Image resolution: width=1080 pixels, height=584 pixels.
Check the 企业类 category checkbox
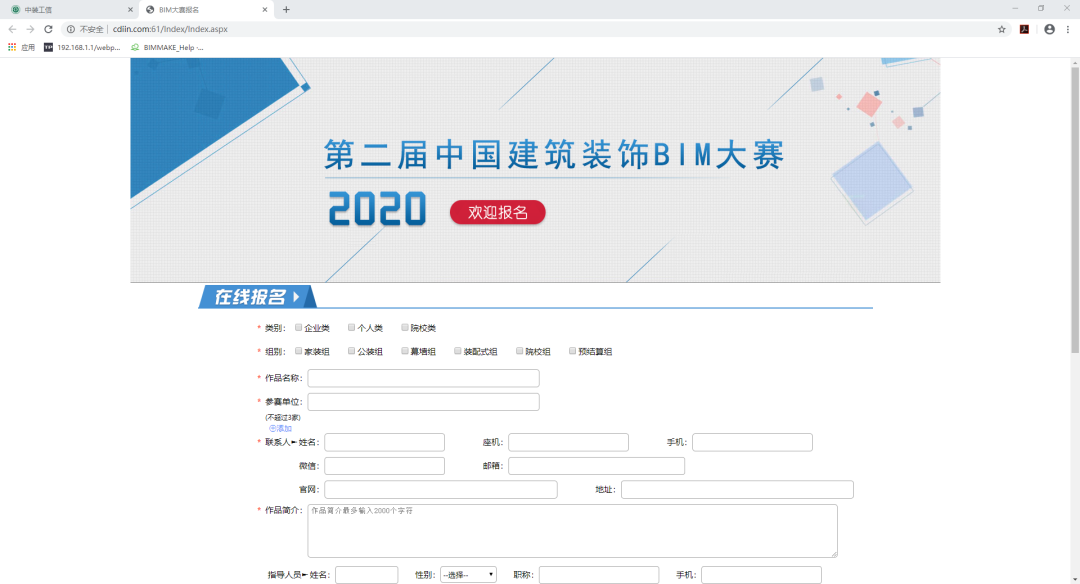[298, 328]
